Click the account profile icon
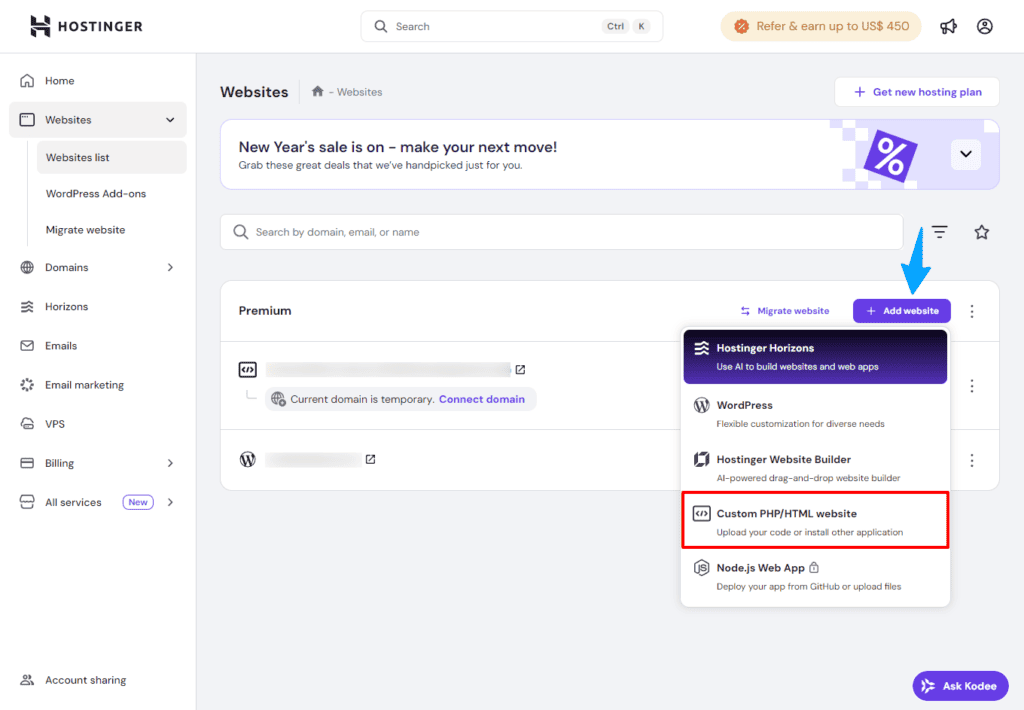The width and height of the screenshot is (1024, 710). [984, 26]
